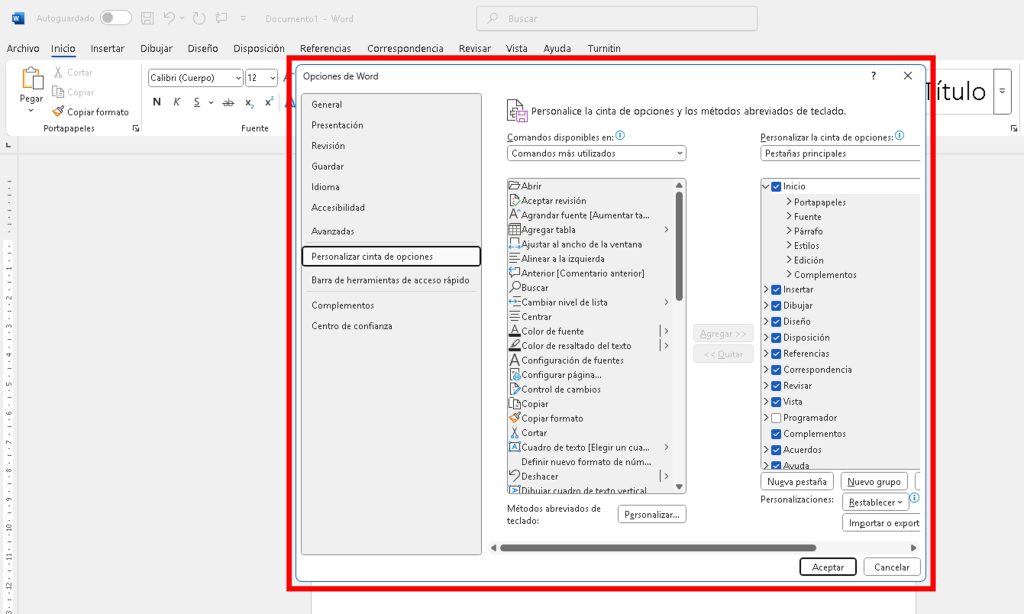Toggle the Autoguardado switch
Image resolution: width=1024 pixels, height=614 pixels.
pyautogui.click(x=115, y=18)
